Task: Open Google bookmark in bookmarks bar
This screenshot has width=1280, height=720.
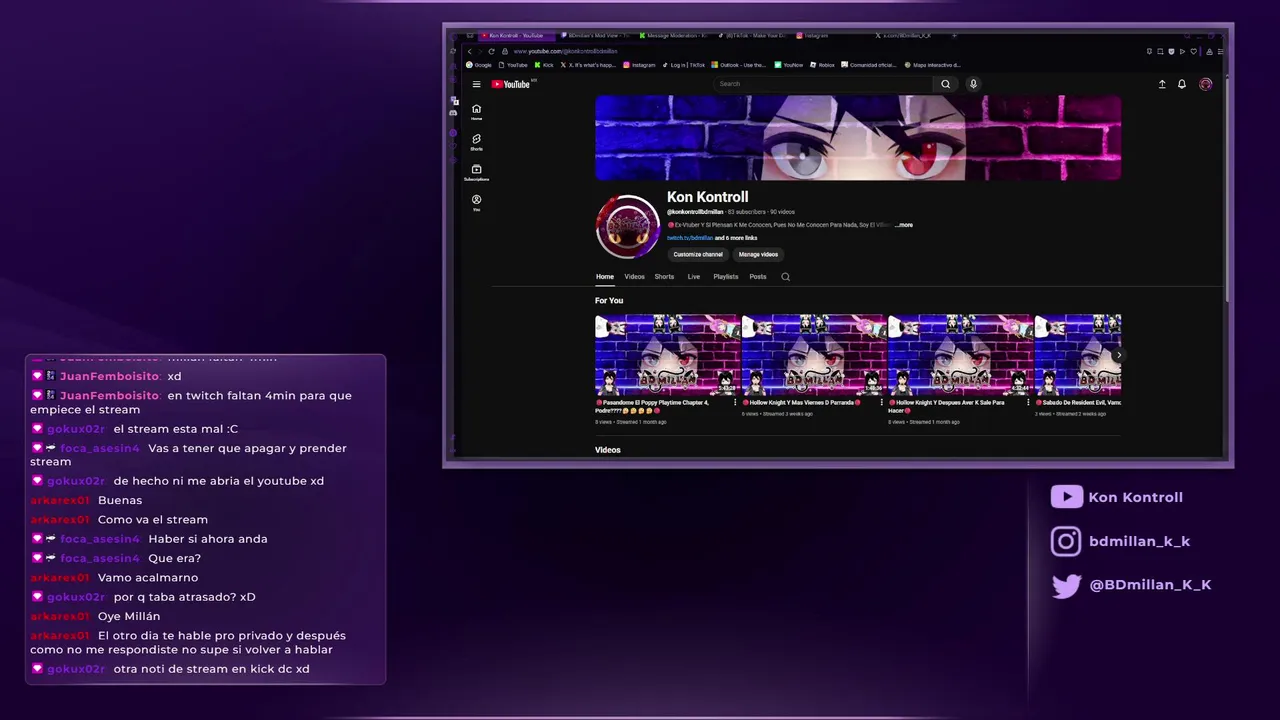Action: [479, 65]
